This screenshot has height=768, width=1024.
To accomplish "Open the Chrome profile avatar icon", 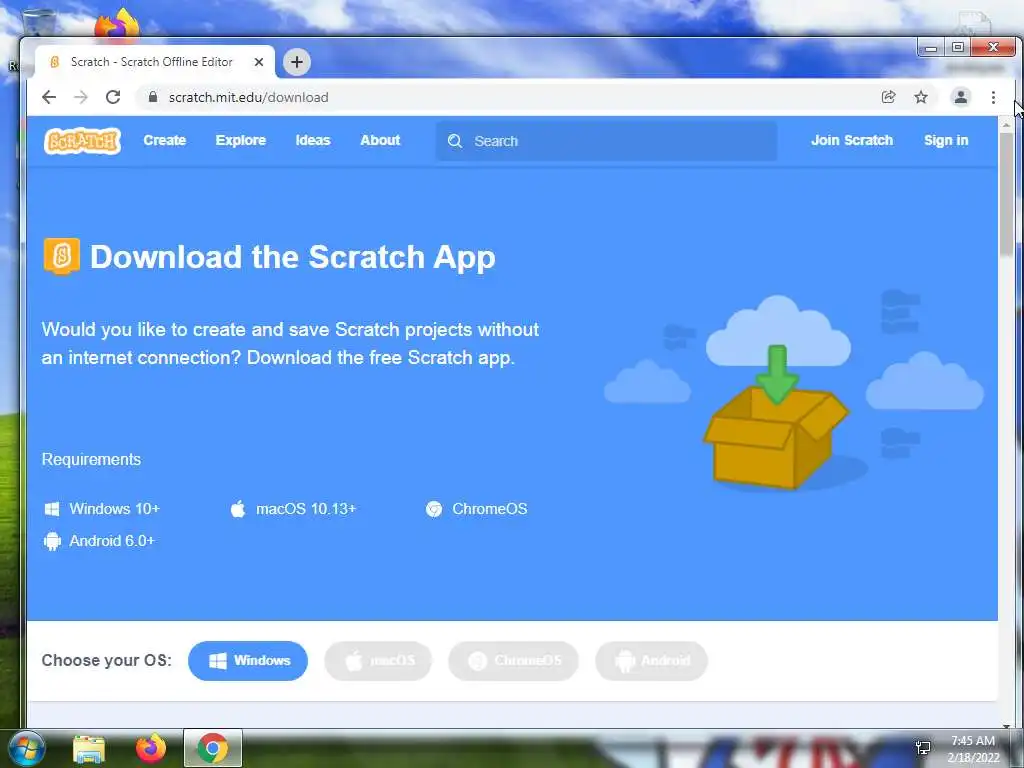I will 961,97.
